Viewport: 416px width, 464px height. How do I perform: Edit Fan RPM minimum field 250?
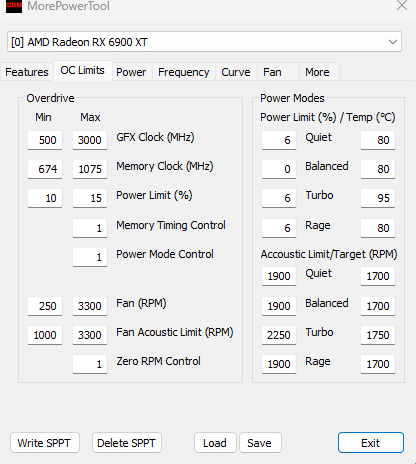point(45,306)
